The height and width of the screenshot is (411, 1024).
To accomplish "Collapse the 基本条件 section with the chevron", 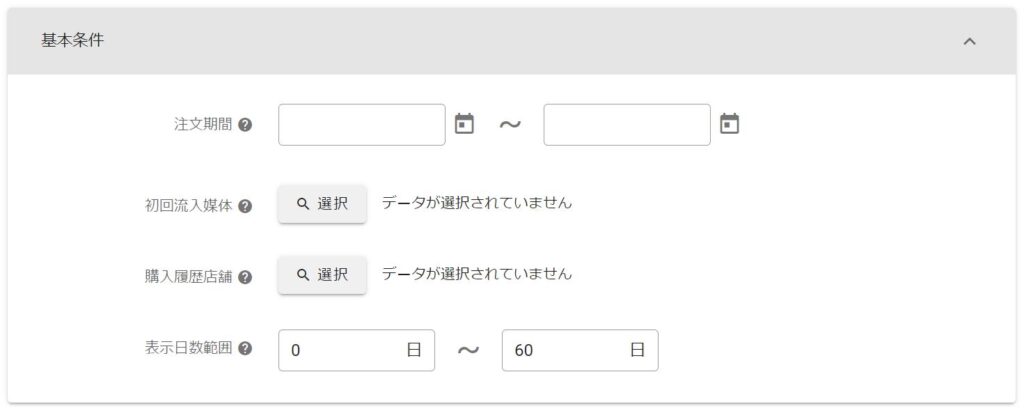I will [x=968, y=42].
